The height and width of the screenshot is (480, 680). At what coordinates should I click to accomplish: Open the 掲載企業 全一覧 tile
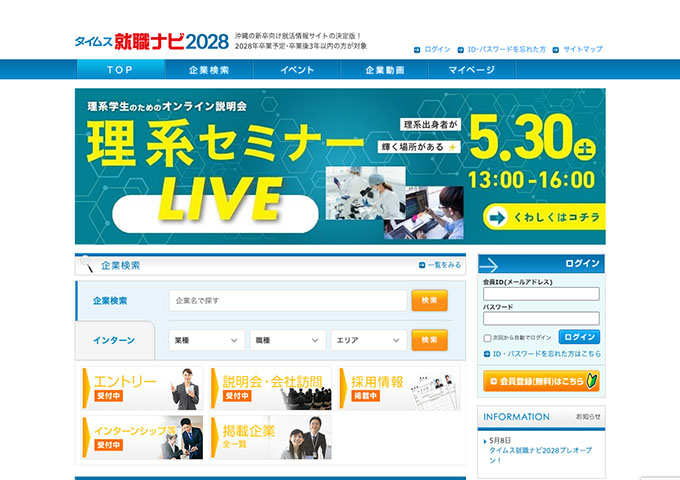coord(271,438)
